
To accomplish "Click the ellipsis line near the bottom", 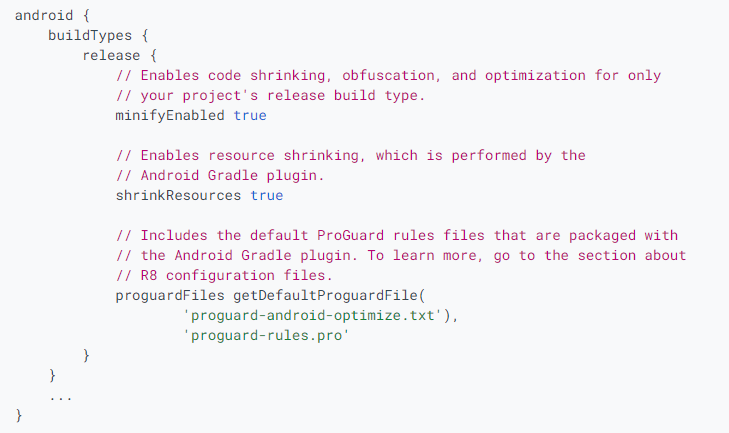I will pos(60,398).
